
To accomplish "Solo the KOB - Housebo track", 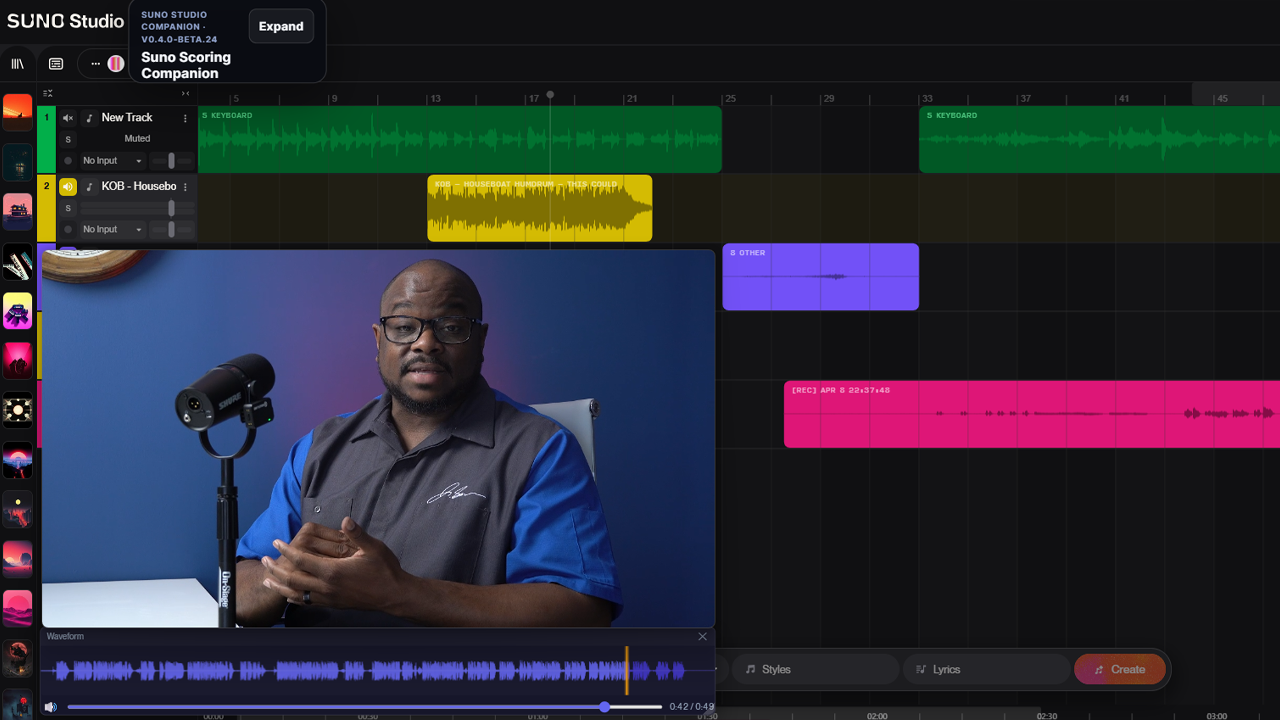I will pos(68,208).
